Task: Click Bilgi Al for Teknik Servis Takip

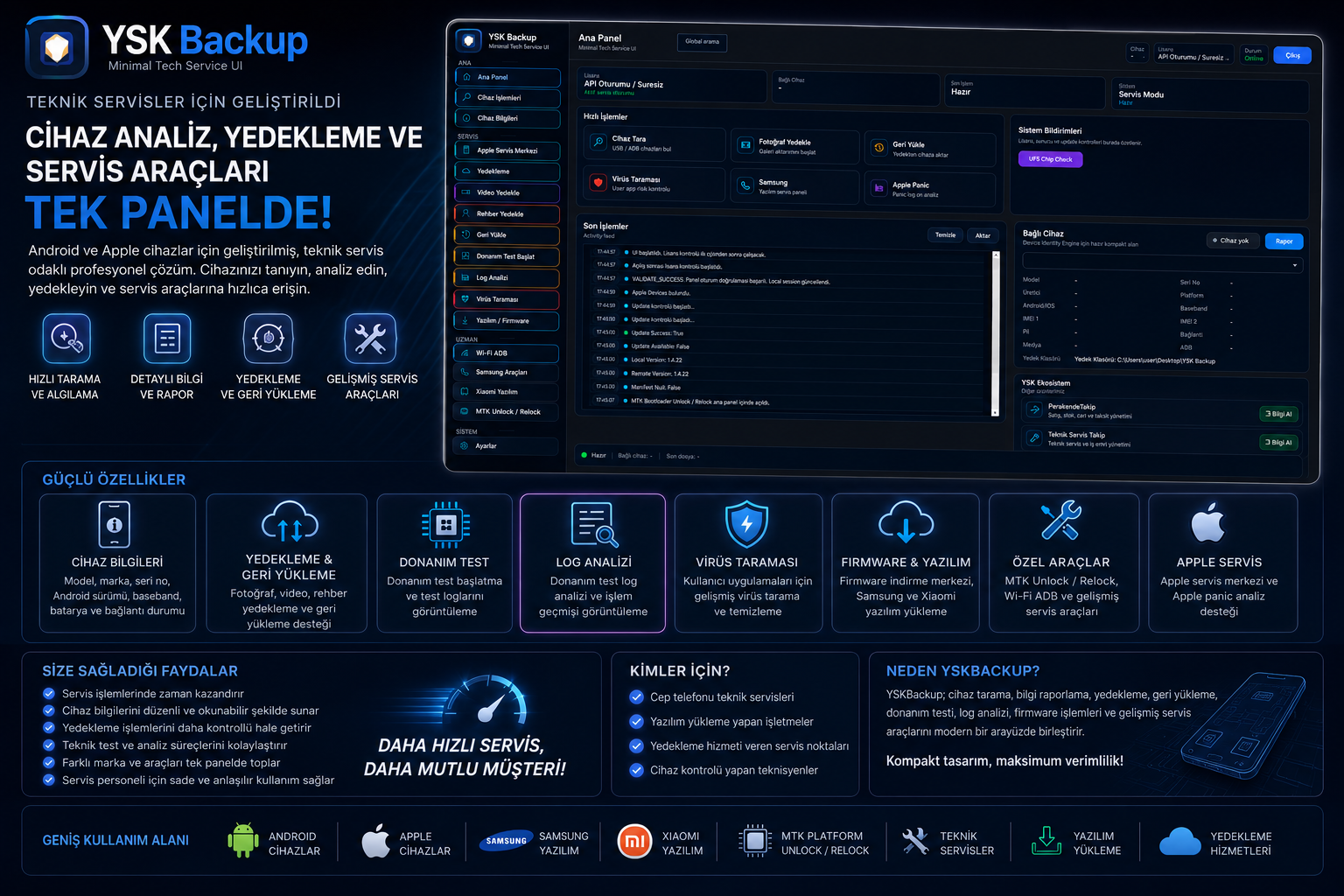Action: (1277, 442)
